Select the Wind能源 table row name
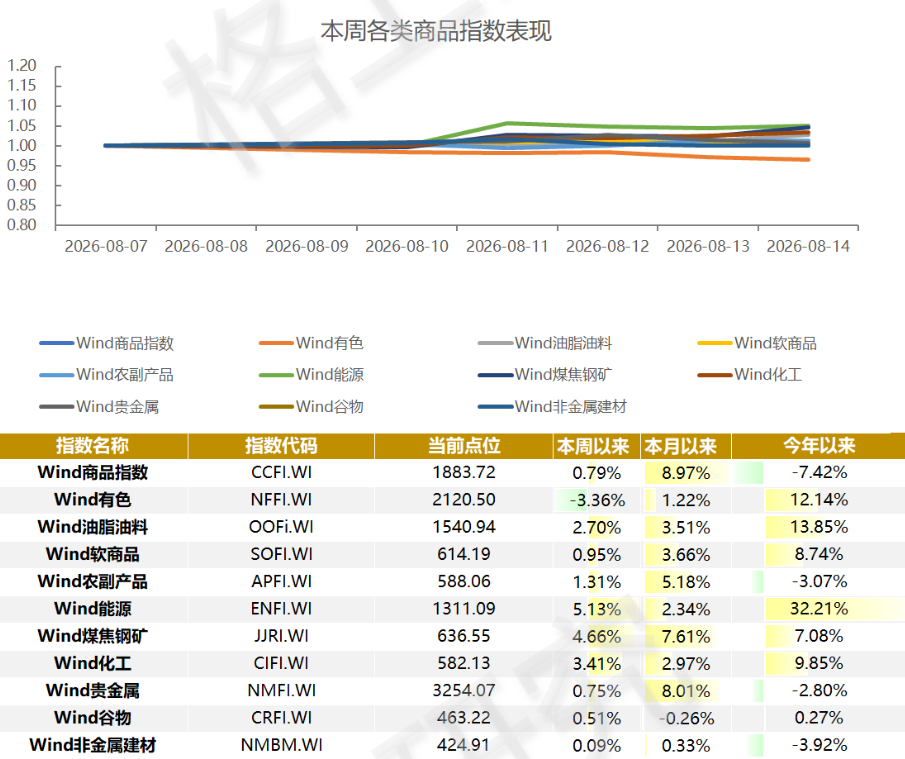 (92, 609)
